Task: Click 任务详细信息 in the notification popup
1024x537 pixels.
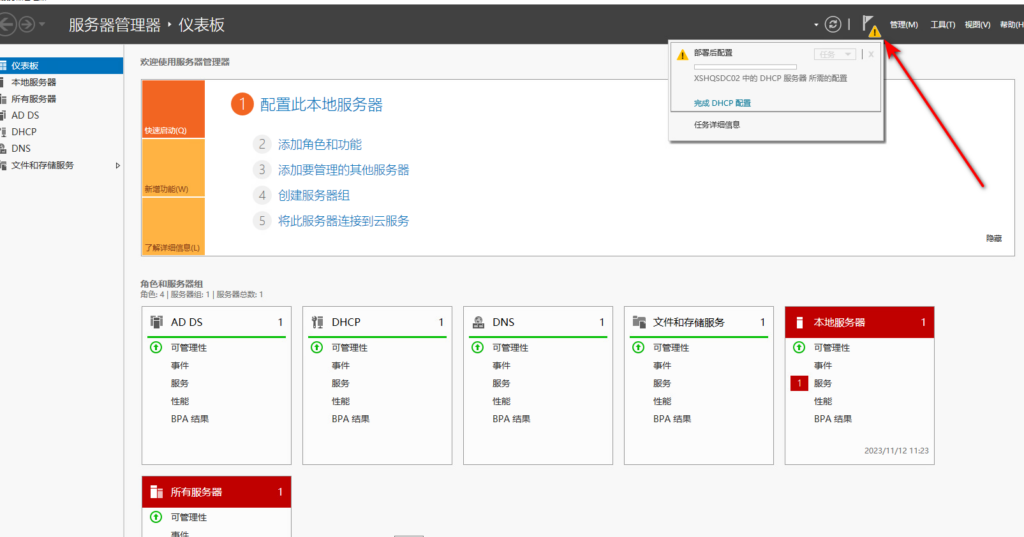Action: click(x=716, y=125)
